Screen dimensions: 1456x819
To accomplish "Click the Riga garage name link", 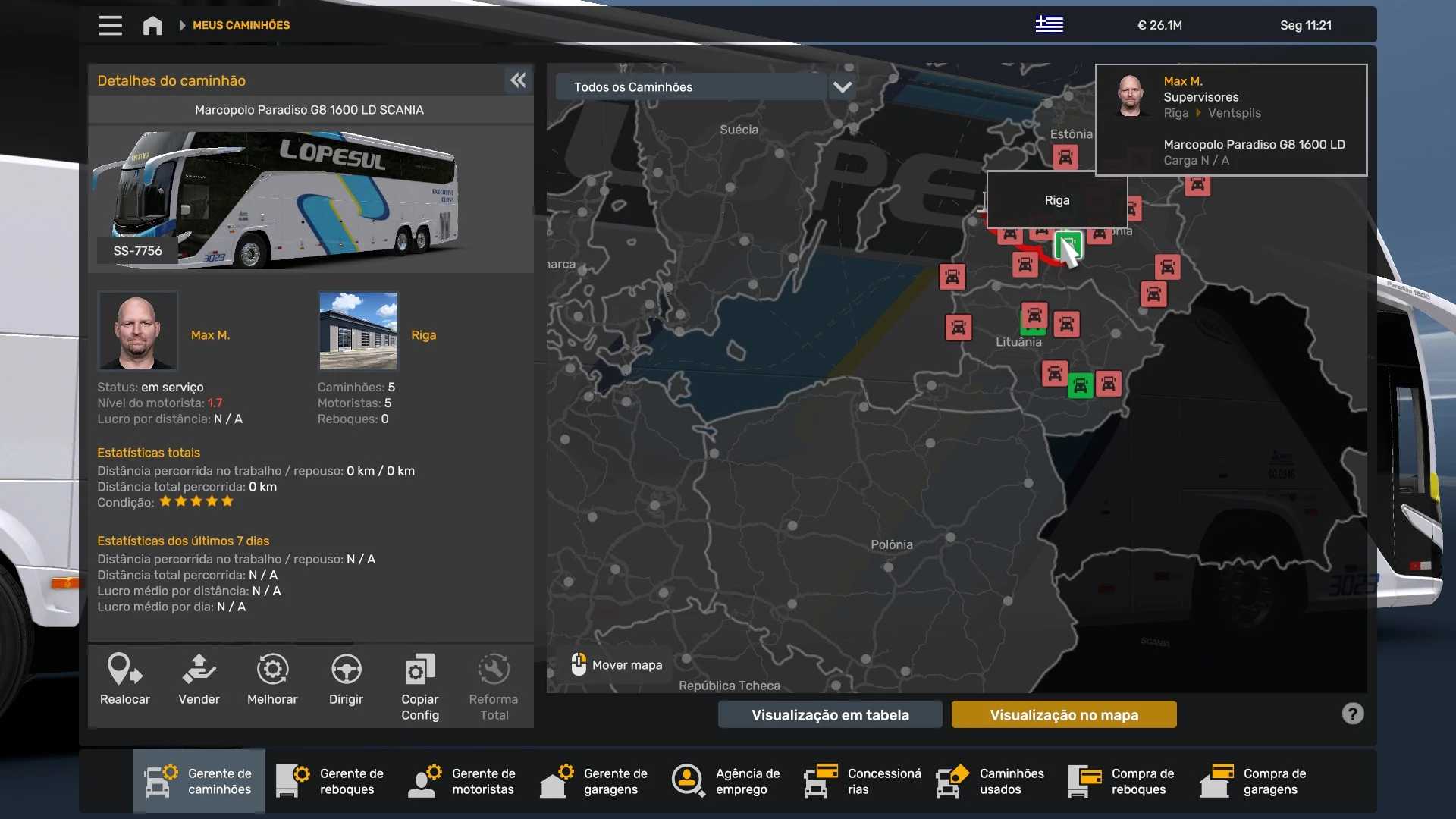I will (423, 335).
